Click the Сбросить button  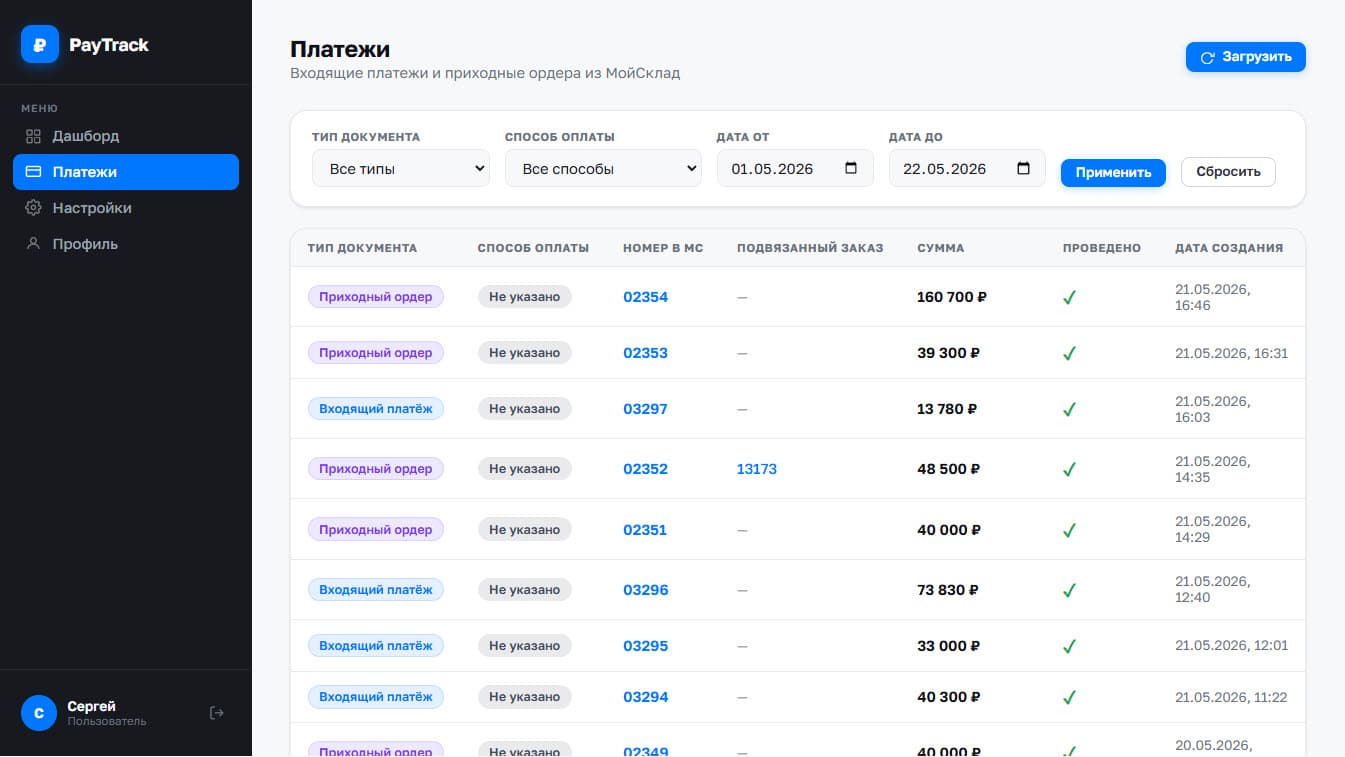1228,172
